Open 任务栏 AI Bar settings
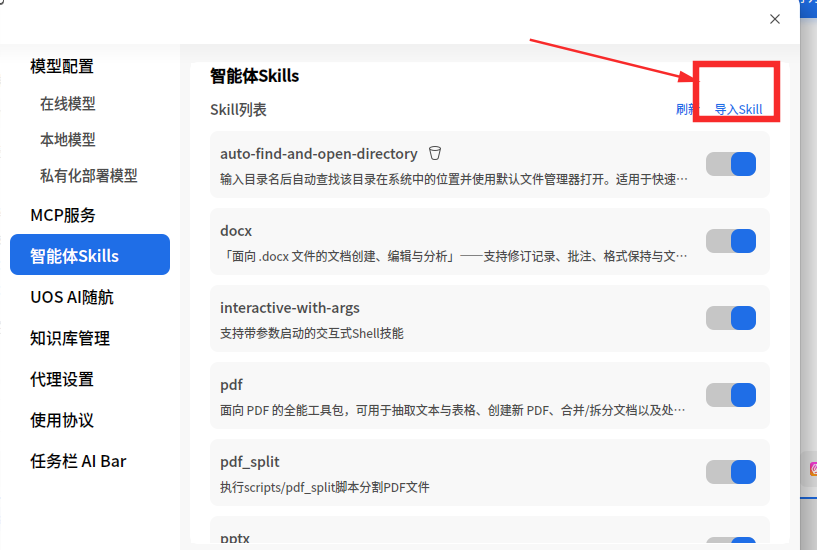Screen dimensions: 817x550 coord(78,461)
